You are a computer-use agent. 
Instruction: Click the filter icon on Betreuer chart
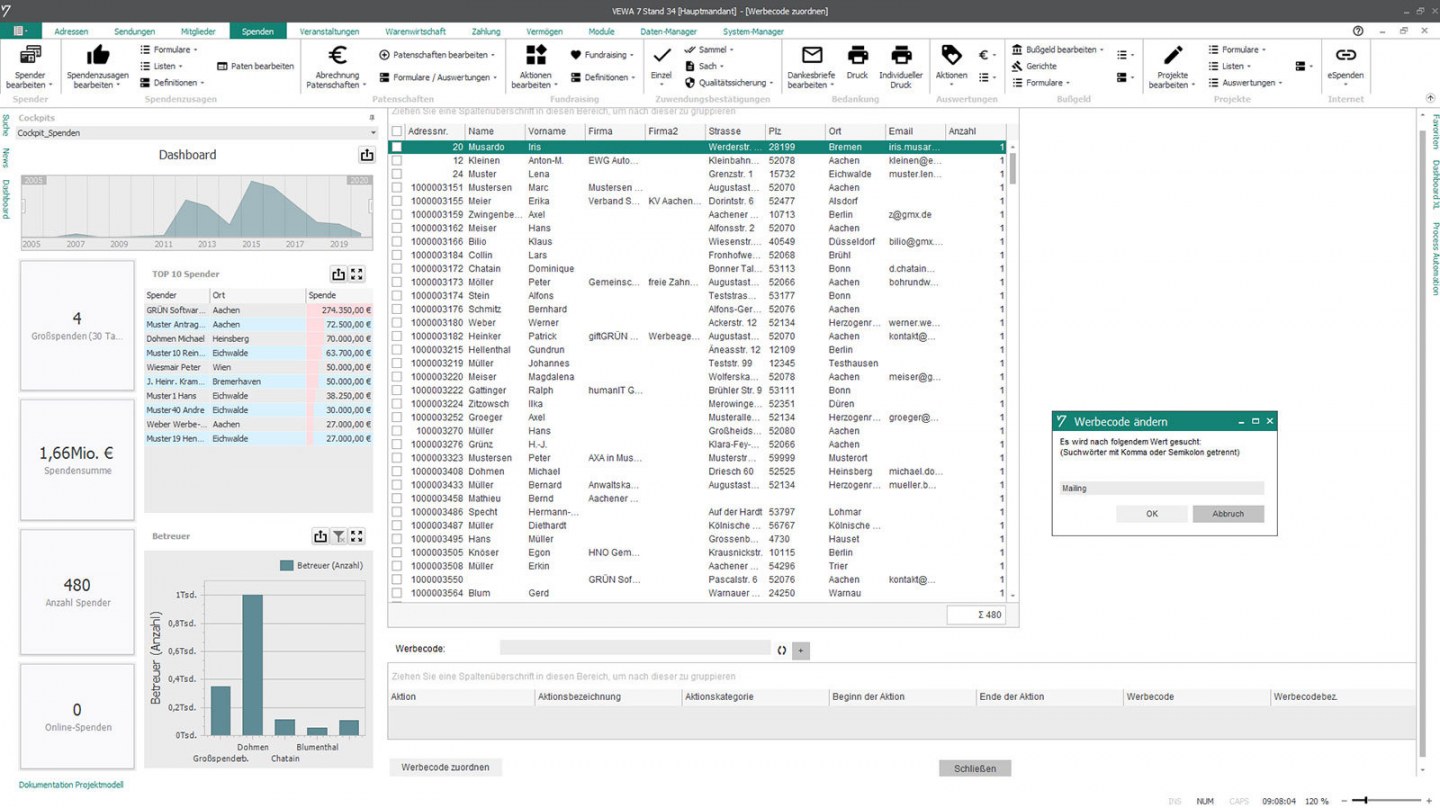(x=338, y=536)
